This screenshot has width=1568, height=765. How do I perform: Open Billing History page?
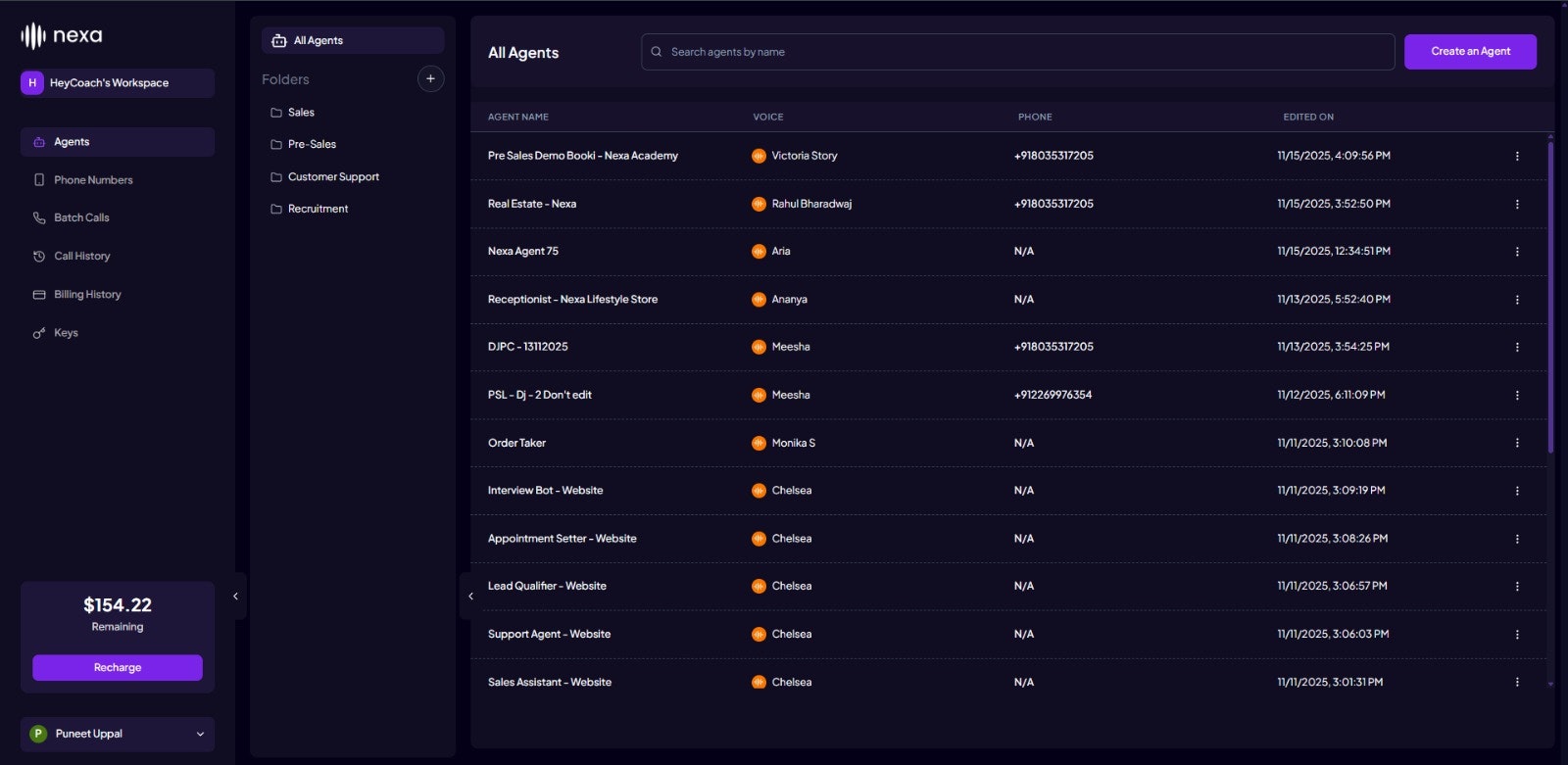click(x=118, y=295)
